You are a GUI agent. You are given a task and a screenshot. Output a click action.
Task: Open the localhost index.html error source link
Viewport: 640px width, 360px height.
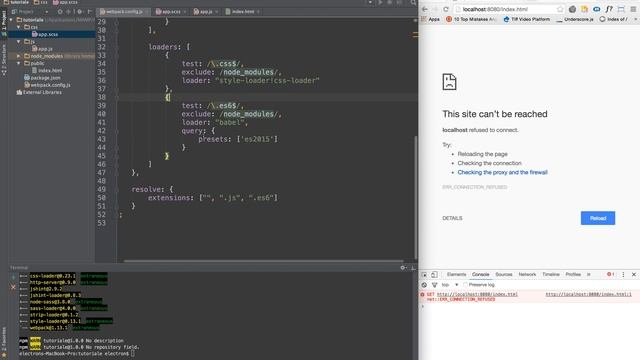point(588,294)
